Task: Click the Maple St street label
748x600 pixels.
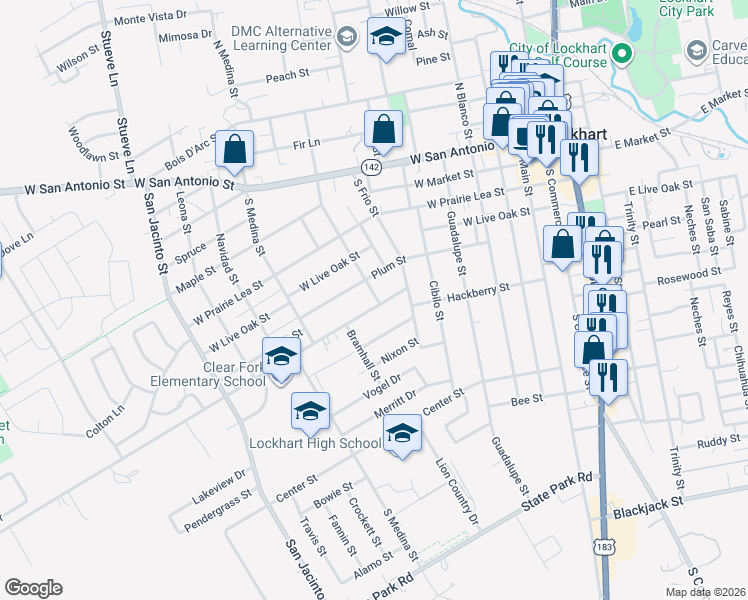Action: click(196, 281)
